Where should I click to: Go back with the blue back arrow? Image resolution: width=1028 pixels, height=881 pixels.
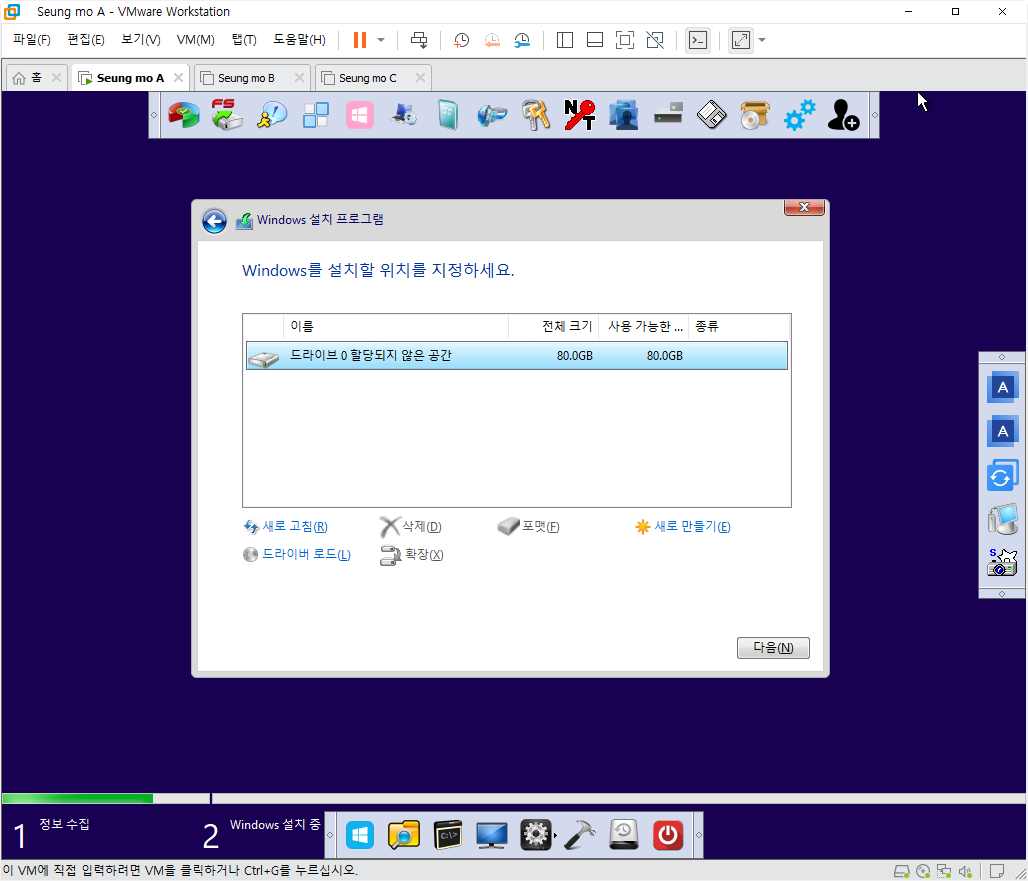pyautogui.click(x=214, y=222)
